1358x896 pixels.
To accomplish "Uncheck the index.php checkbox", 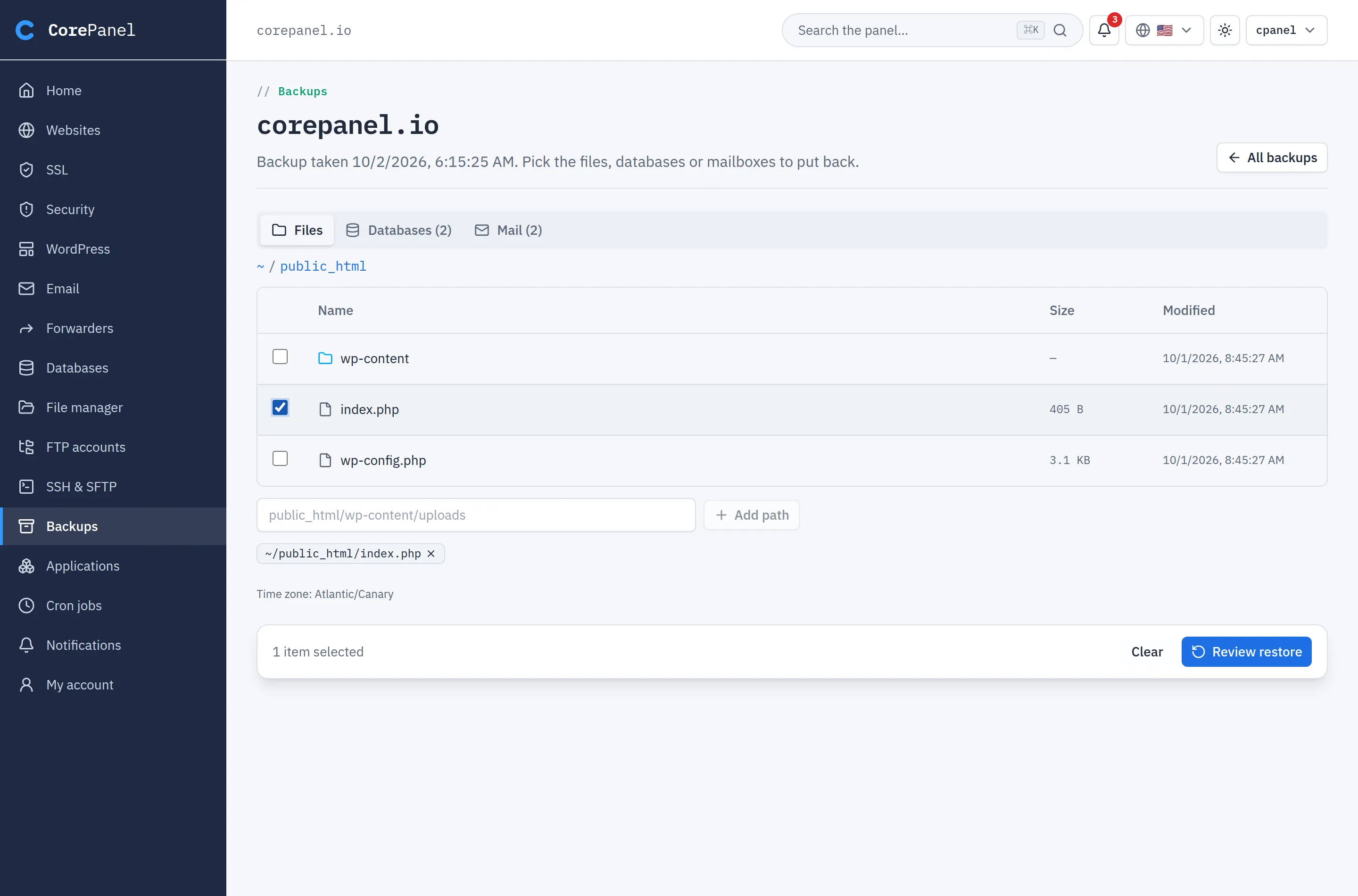I will point(280,407).
